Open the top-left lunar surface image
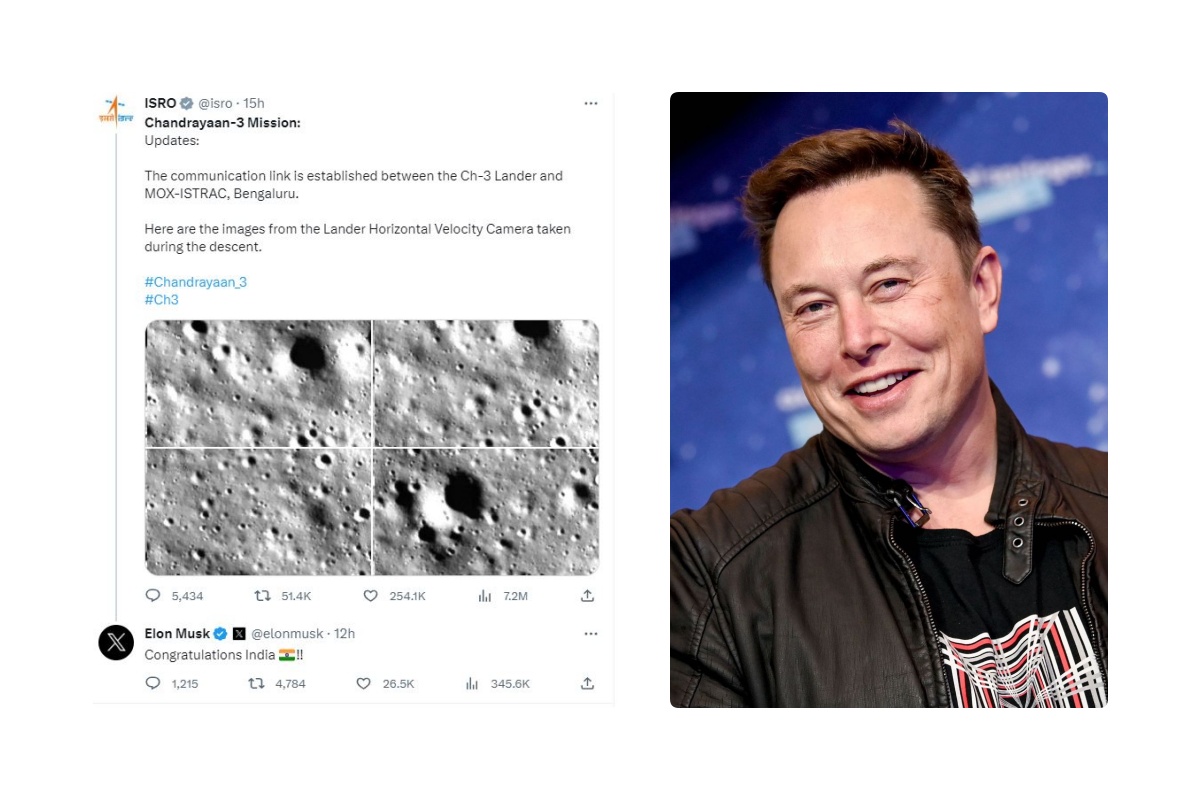This screenshot has height=800, width=1200. [x=258, y=383]
